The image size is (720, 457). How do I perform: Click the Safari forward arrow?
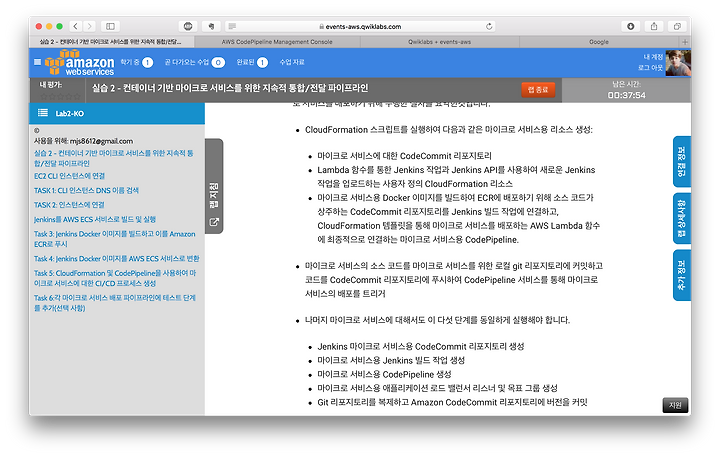click(90, 26)
